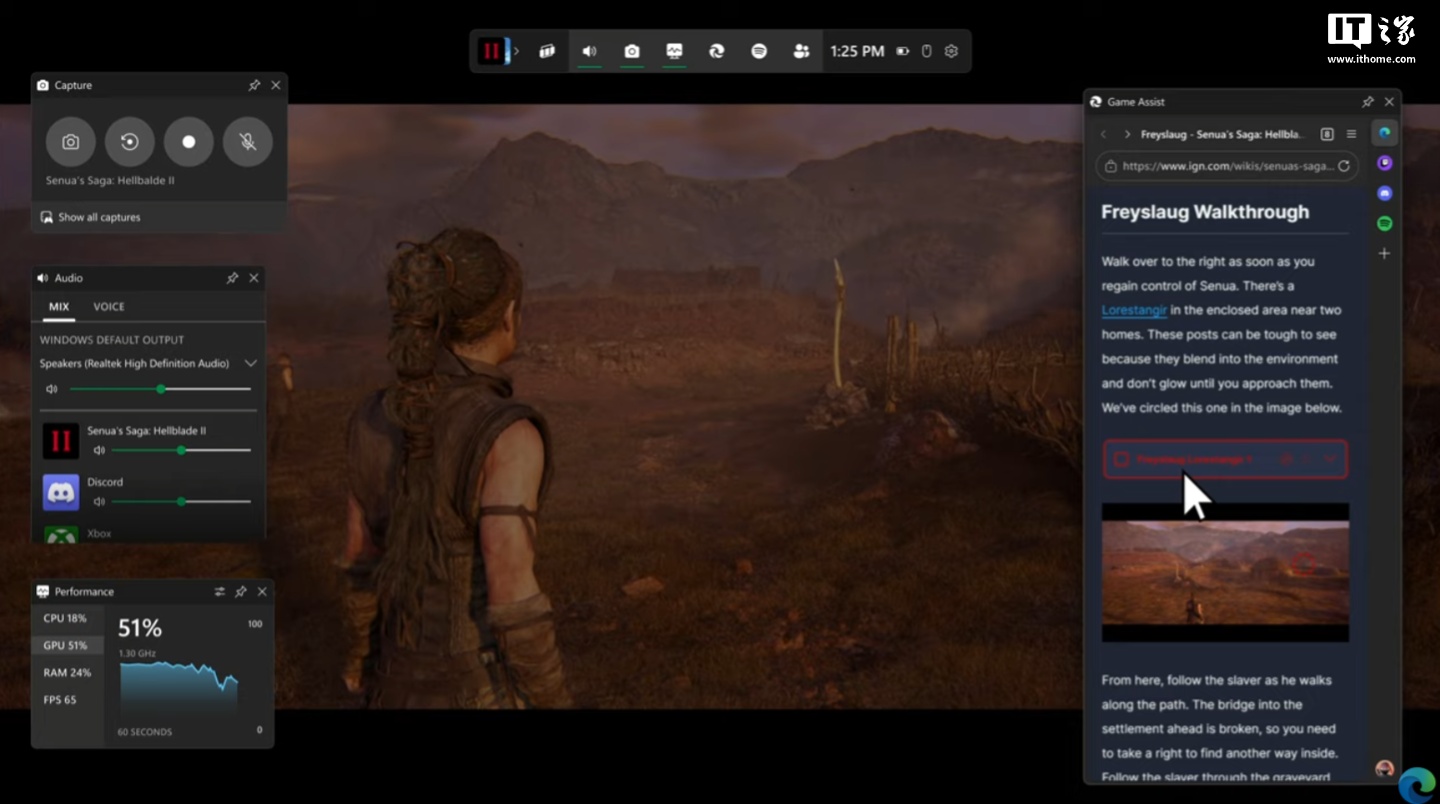The width and height of the screenshot is (1440, 804).
Task: Switch to the VOICE tab
Action: (x=109, y=307)
